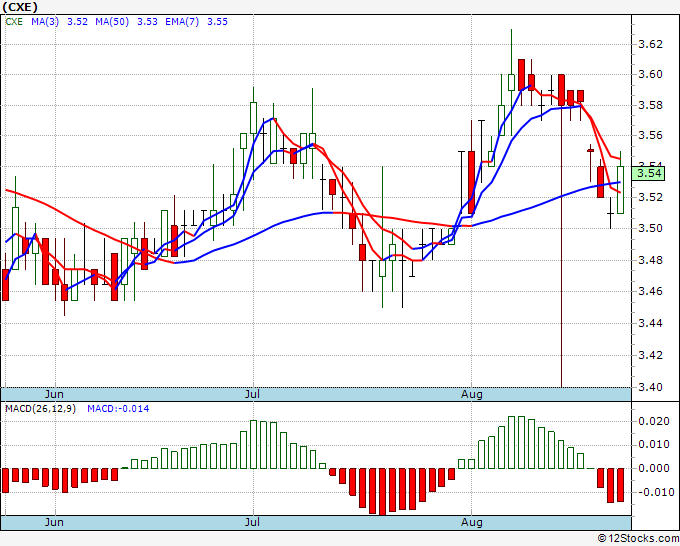
Task: Click the MACD:-0.014 value label
Action: point(118,409)
